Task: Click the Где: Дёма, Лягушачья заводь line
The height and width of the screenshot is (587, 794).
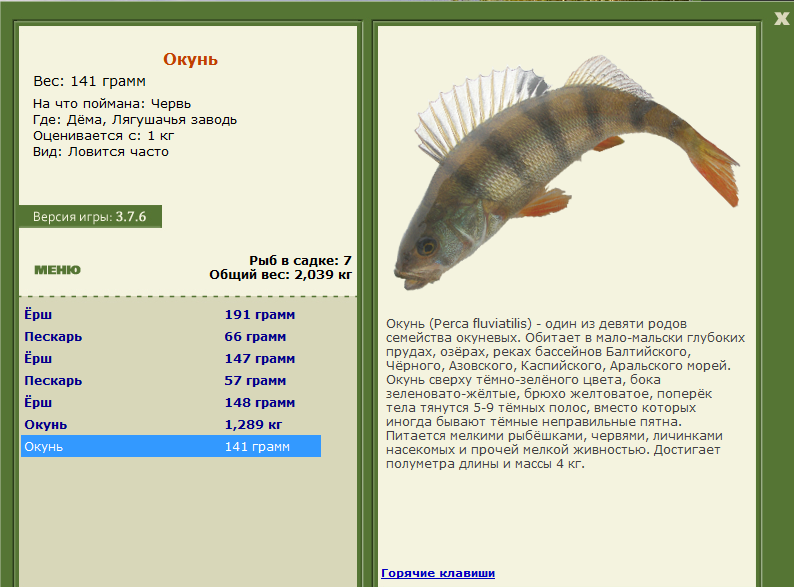Action: tap(135, 120)
